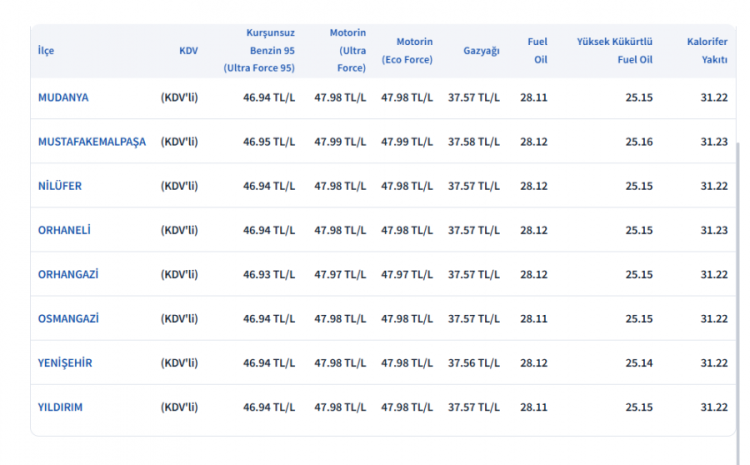This screenshot has height=465, width=750.
Task: Click the Motorin (Eco Force) column header
Action: pos(407,50)
